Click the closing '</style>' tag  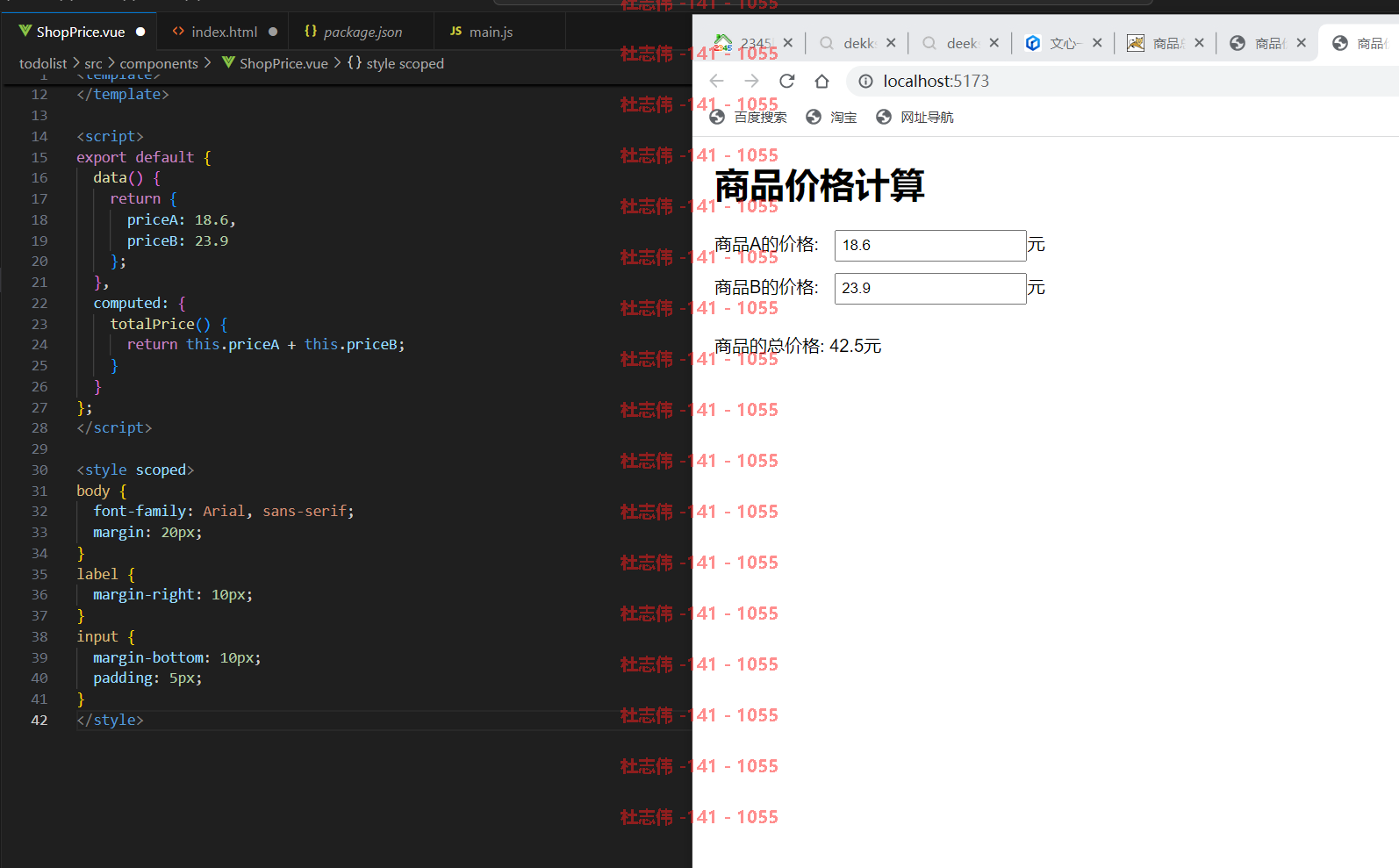[110, 720]
